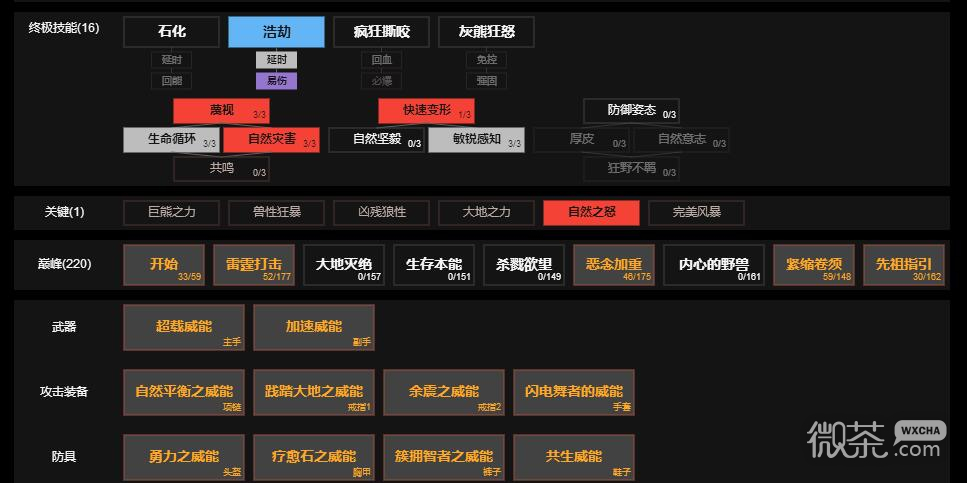Open the 超载威能 main-hand weapon aspect
The height and width of the screenshot is (483, 967).
tap(184, 328)
